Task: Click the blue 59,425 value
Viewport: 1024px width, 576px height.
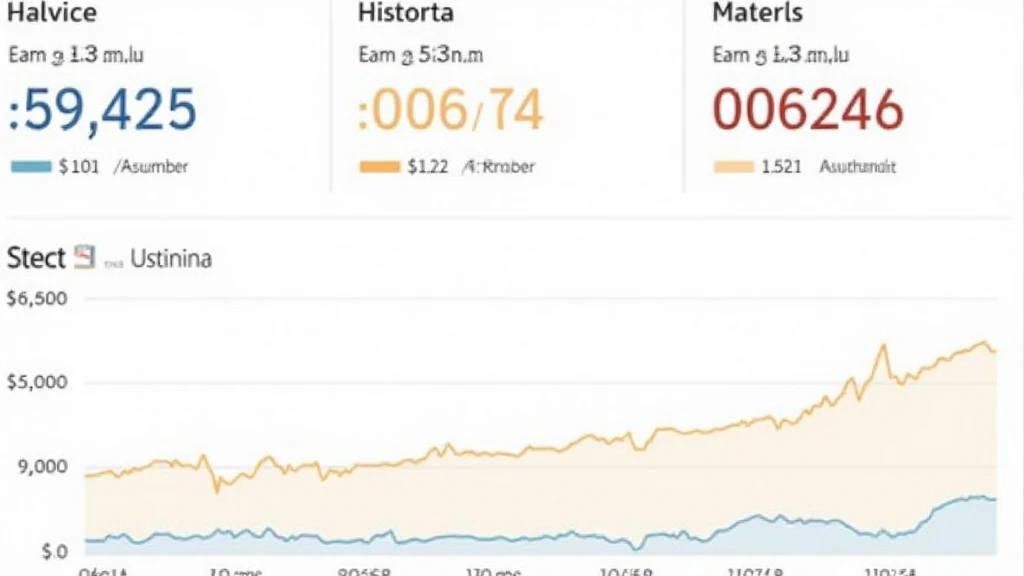Action: click(102, 110)
